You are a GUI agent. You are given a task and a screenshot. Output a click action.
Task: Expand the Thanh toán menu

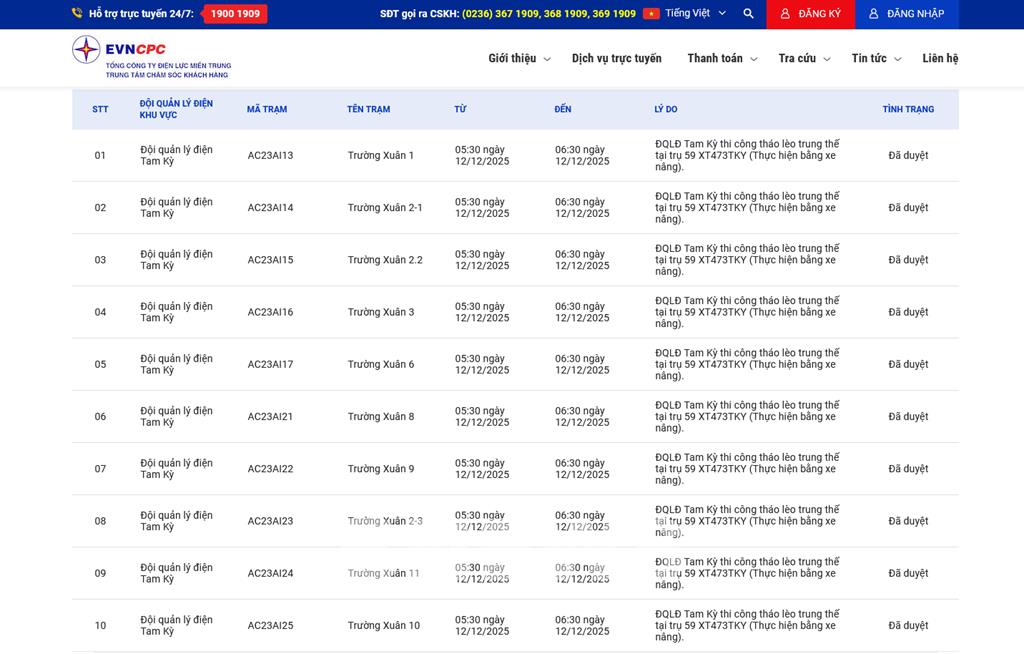click(722, 59)
